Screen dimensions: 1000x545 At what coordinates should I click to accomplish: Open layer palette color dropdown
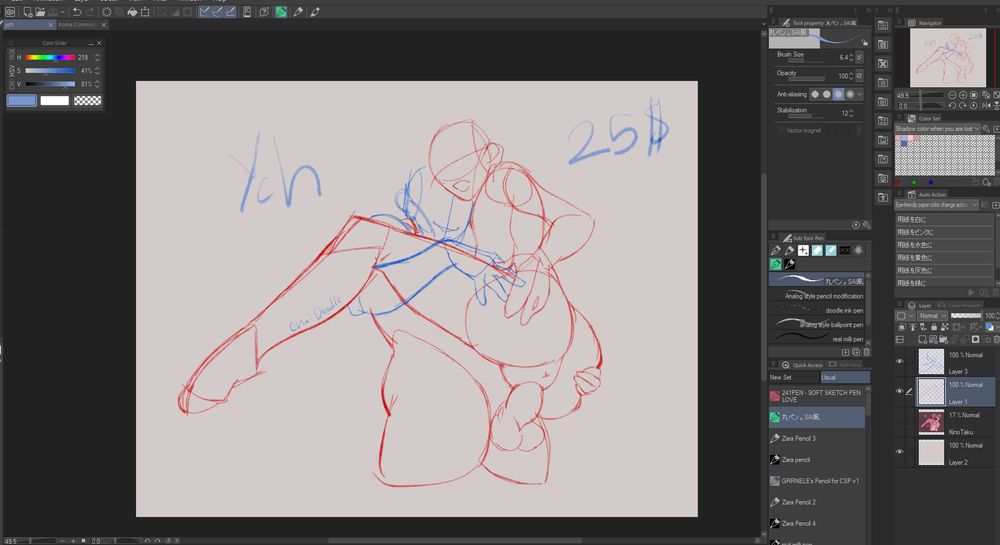pos(904,316)
